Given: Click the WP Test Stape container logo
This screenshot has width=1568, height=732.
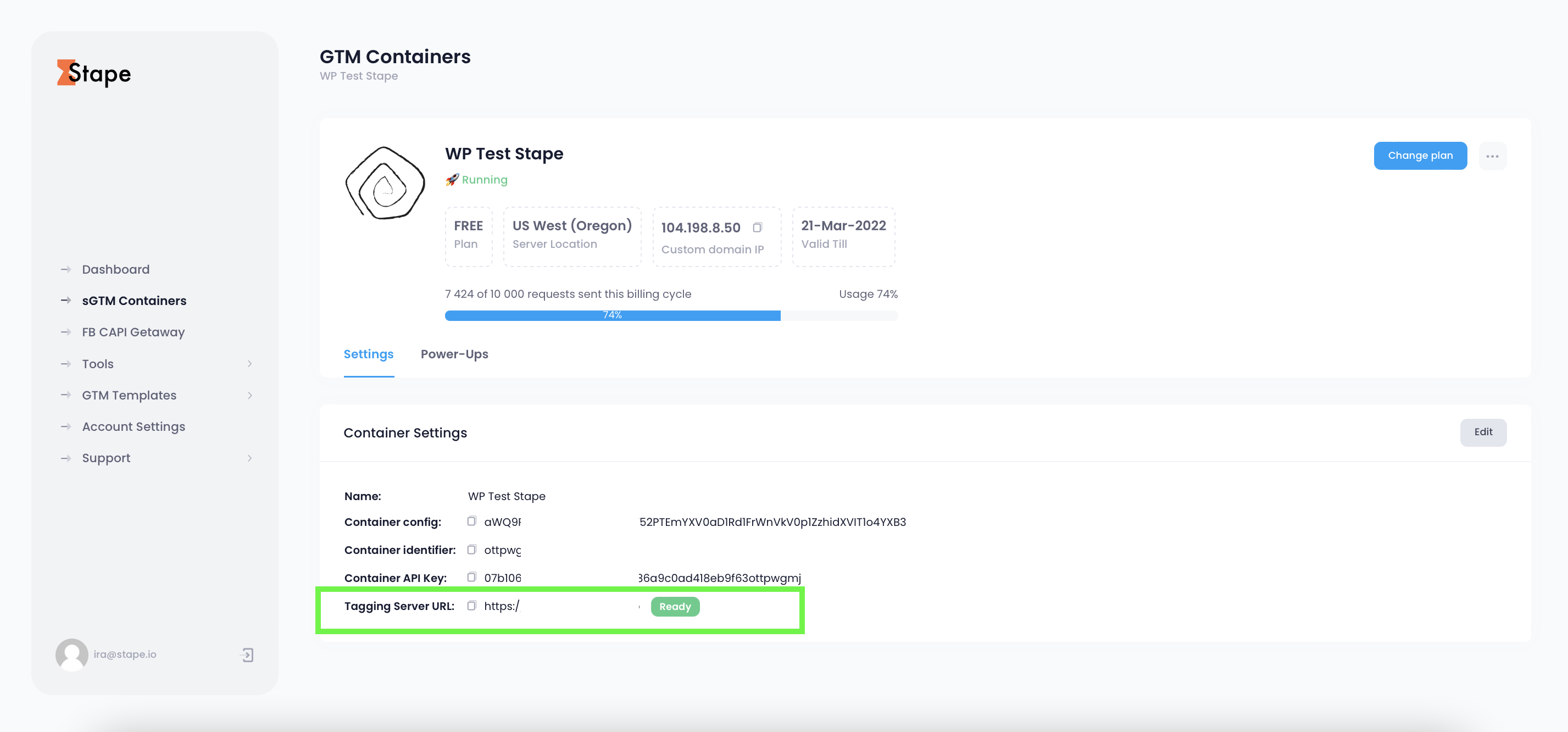Looking at the screenshot, I should coord(385,182).
